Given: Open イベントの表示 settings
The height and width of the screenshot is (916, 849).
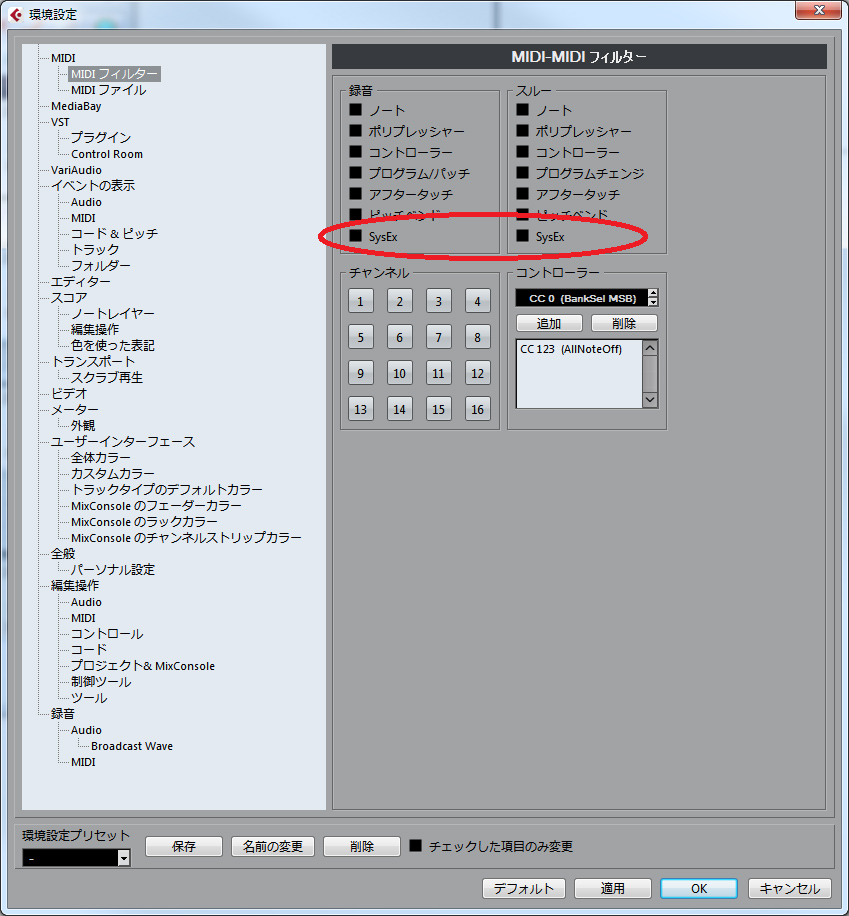Looking at the screenshot, I should tap(93, 186).
